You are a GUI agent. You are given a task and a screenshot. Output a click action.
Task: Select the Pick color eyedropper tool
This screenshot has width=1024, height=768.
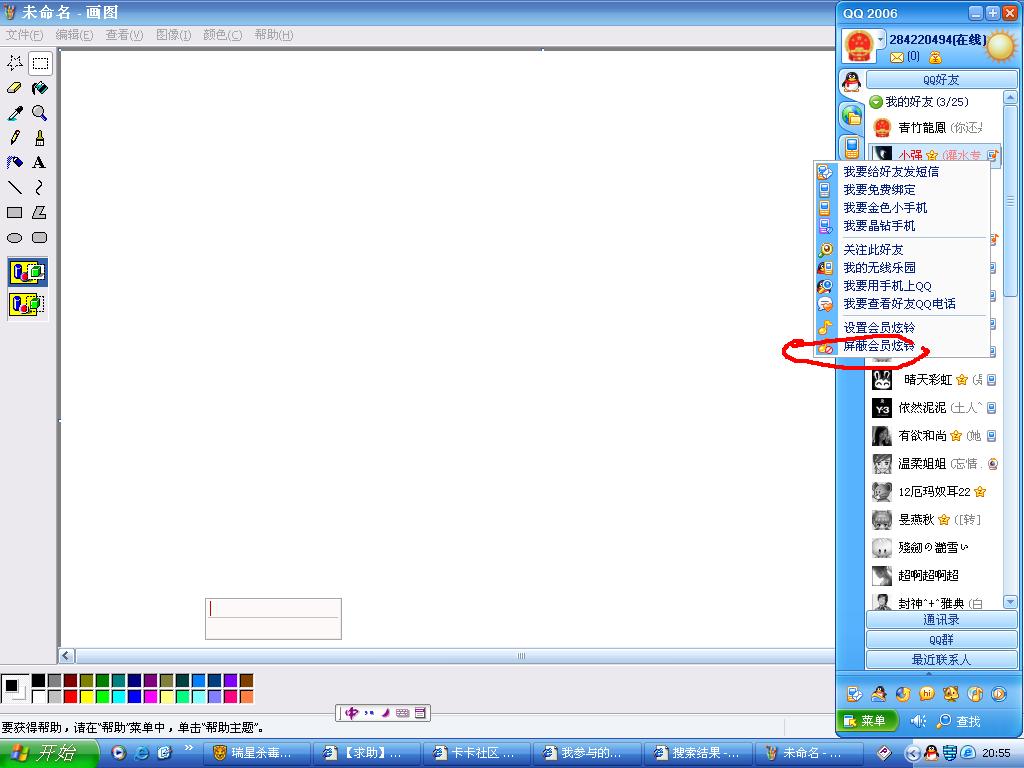15,113
